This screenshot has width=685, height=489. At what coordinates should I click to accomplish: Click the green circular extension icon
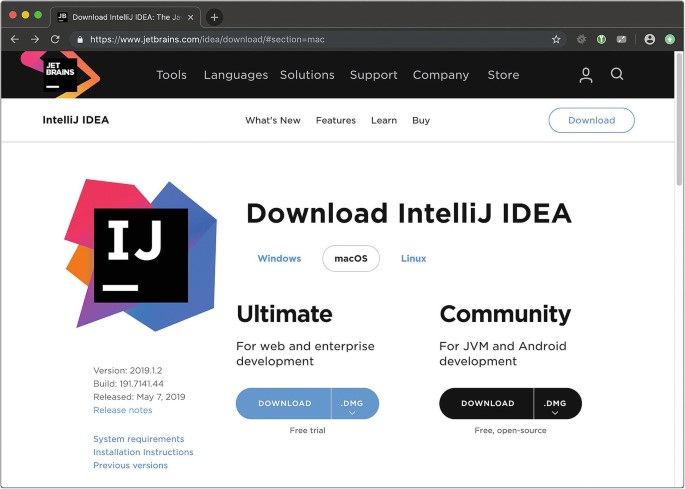click(602, 39)
